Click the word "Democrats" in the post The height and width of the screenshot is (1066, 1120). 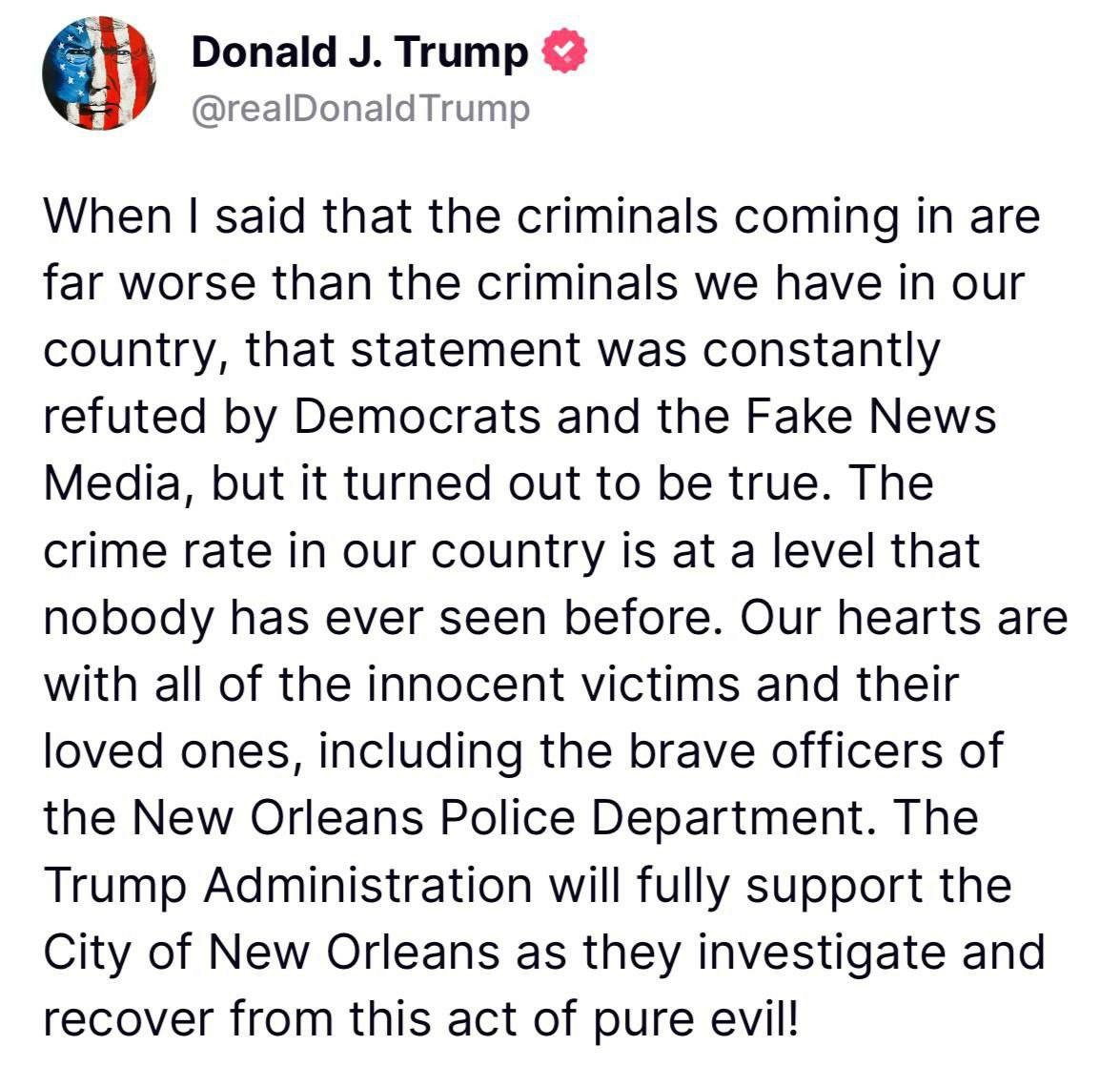tap(417, 419)
